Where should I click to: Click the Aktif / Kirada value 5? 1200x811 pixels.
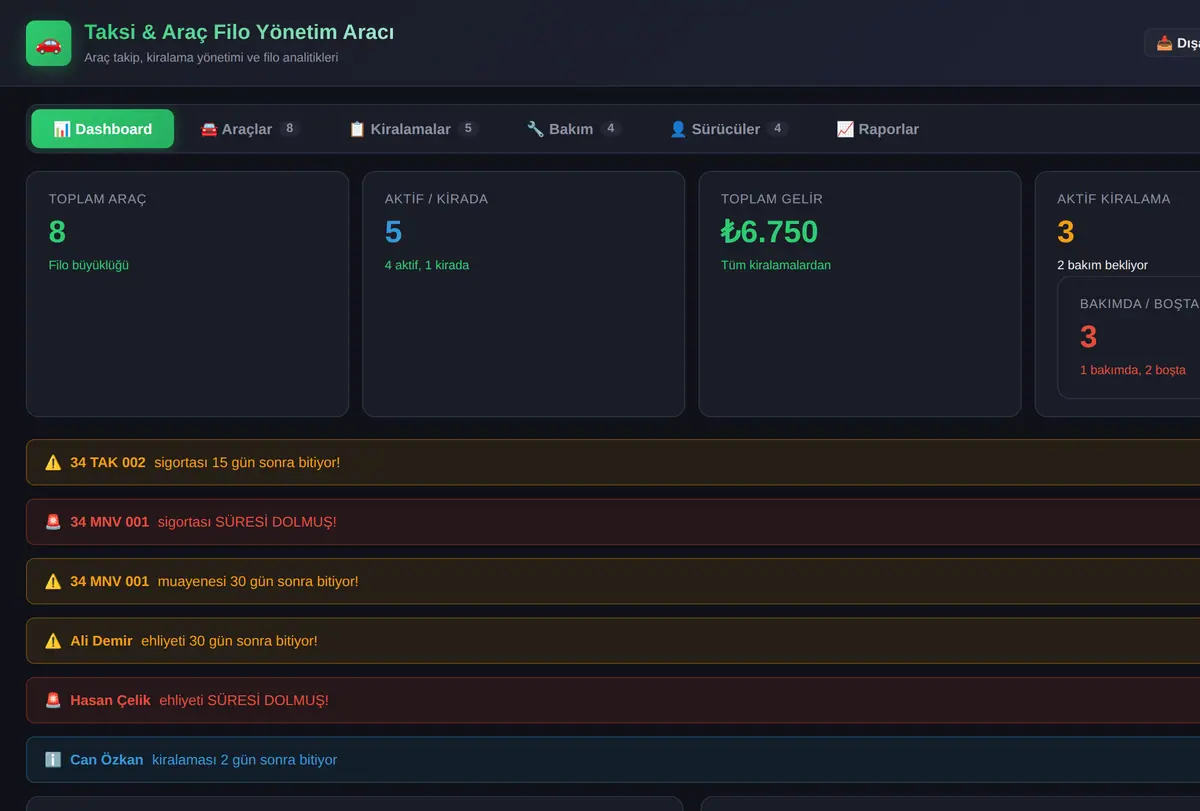(393, 232)
